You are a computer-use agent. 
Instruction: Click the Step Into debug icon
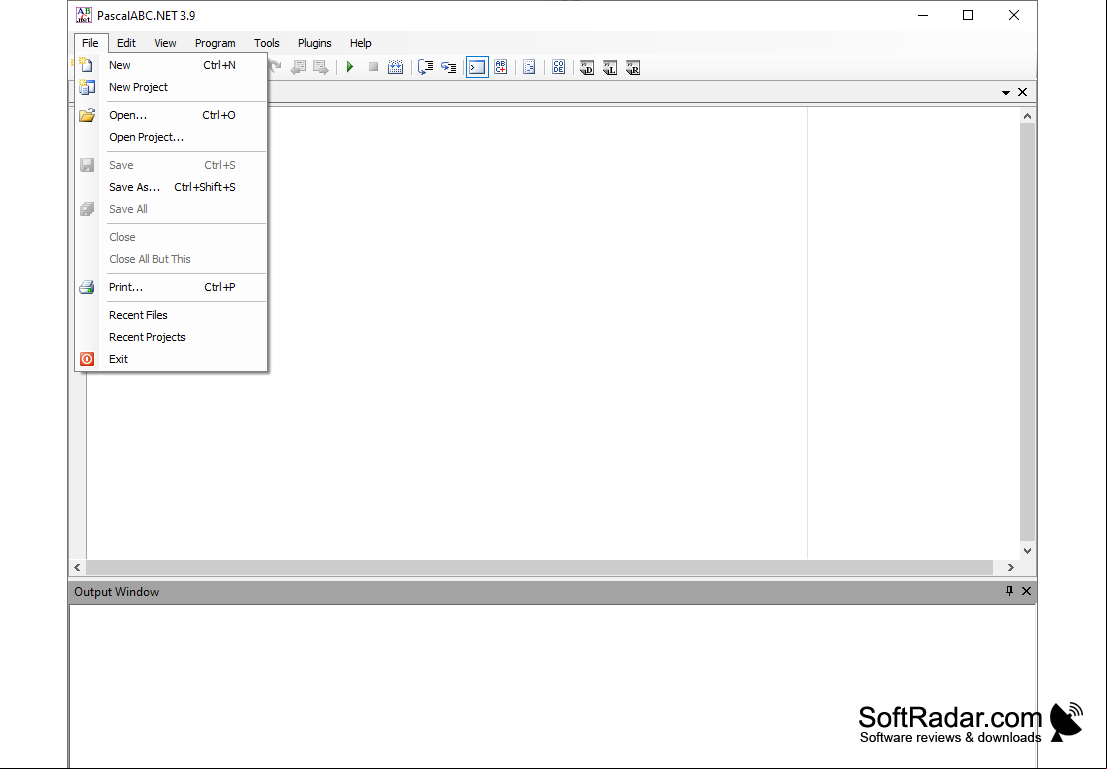click(448, 67)
